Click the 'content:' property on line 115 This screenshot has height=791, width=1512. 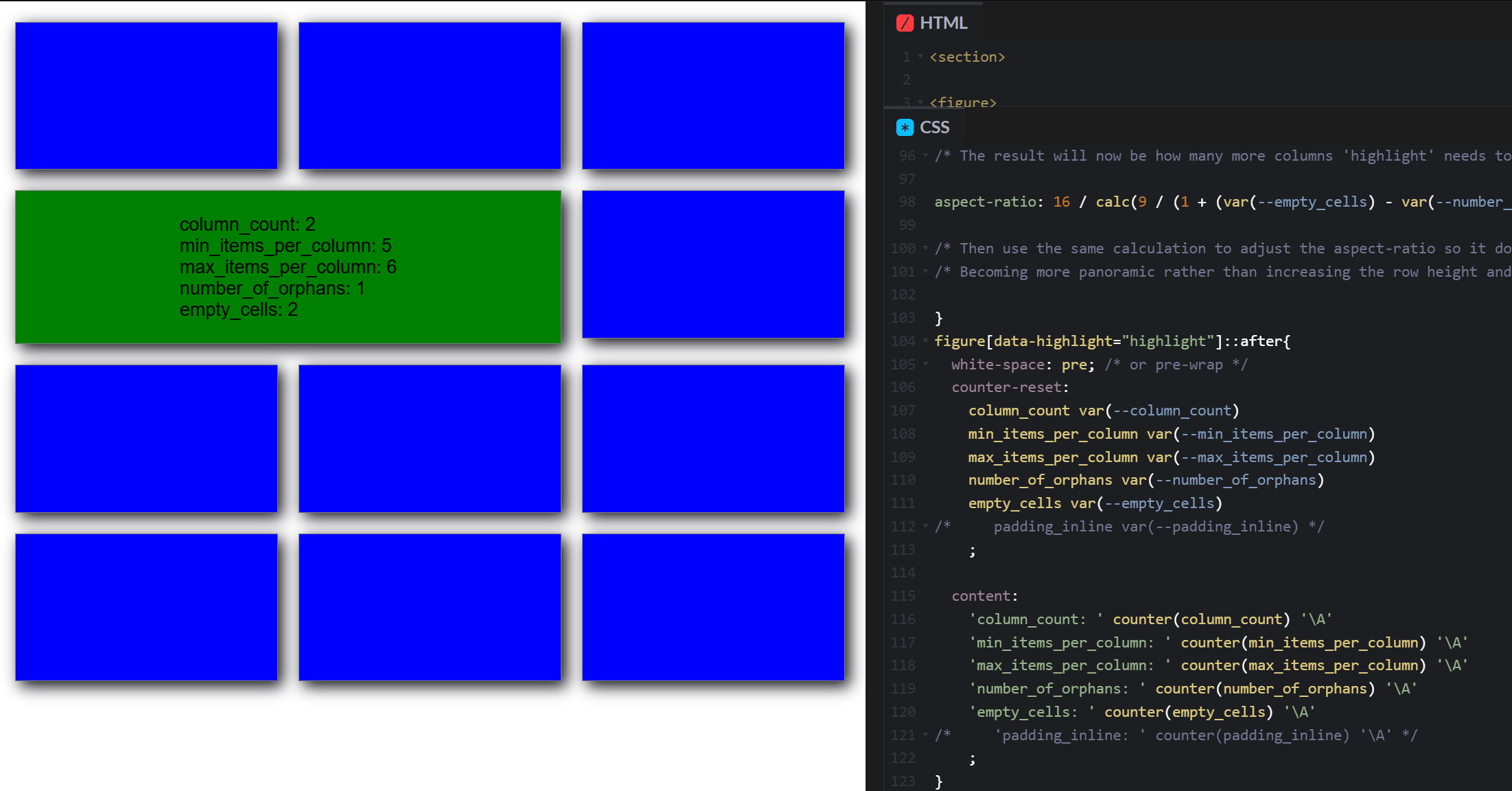[x=985, y=596]
